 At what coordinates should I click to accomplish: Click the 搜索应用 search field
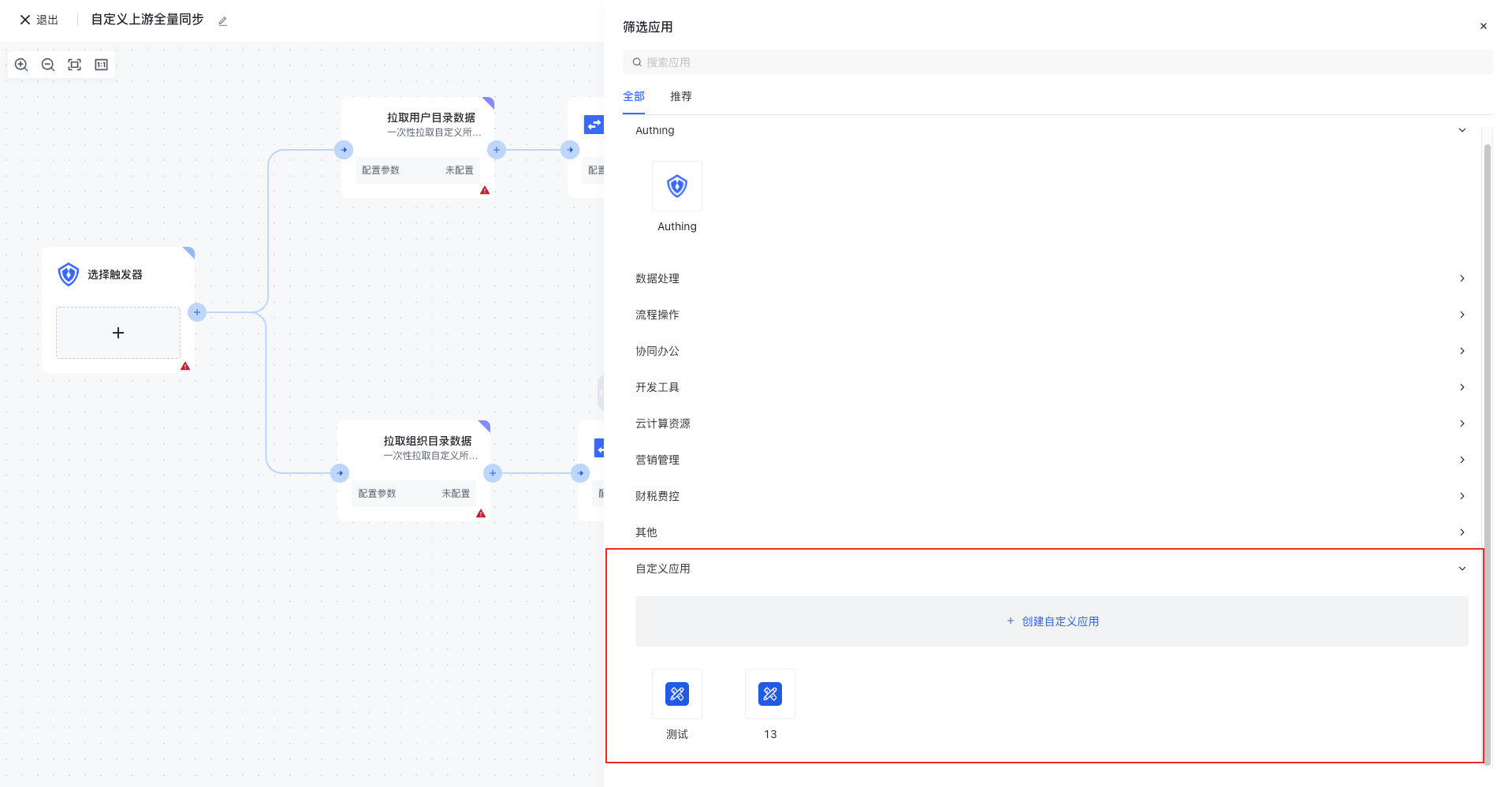[1056, 62]
